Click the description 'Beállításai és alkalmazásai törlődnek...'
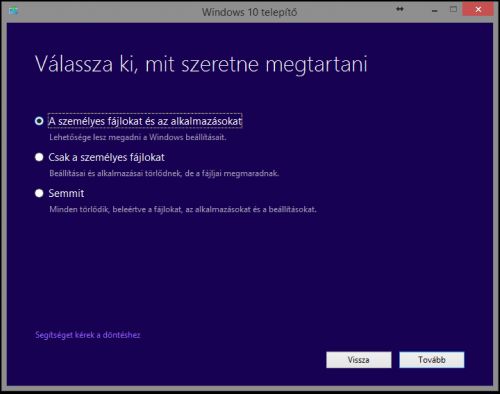Viewport: 500px width, 394px height. tap(164, 173)
